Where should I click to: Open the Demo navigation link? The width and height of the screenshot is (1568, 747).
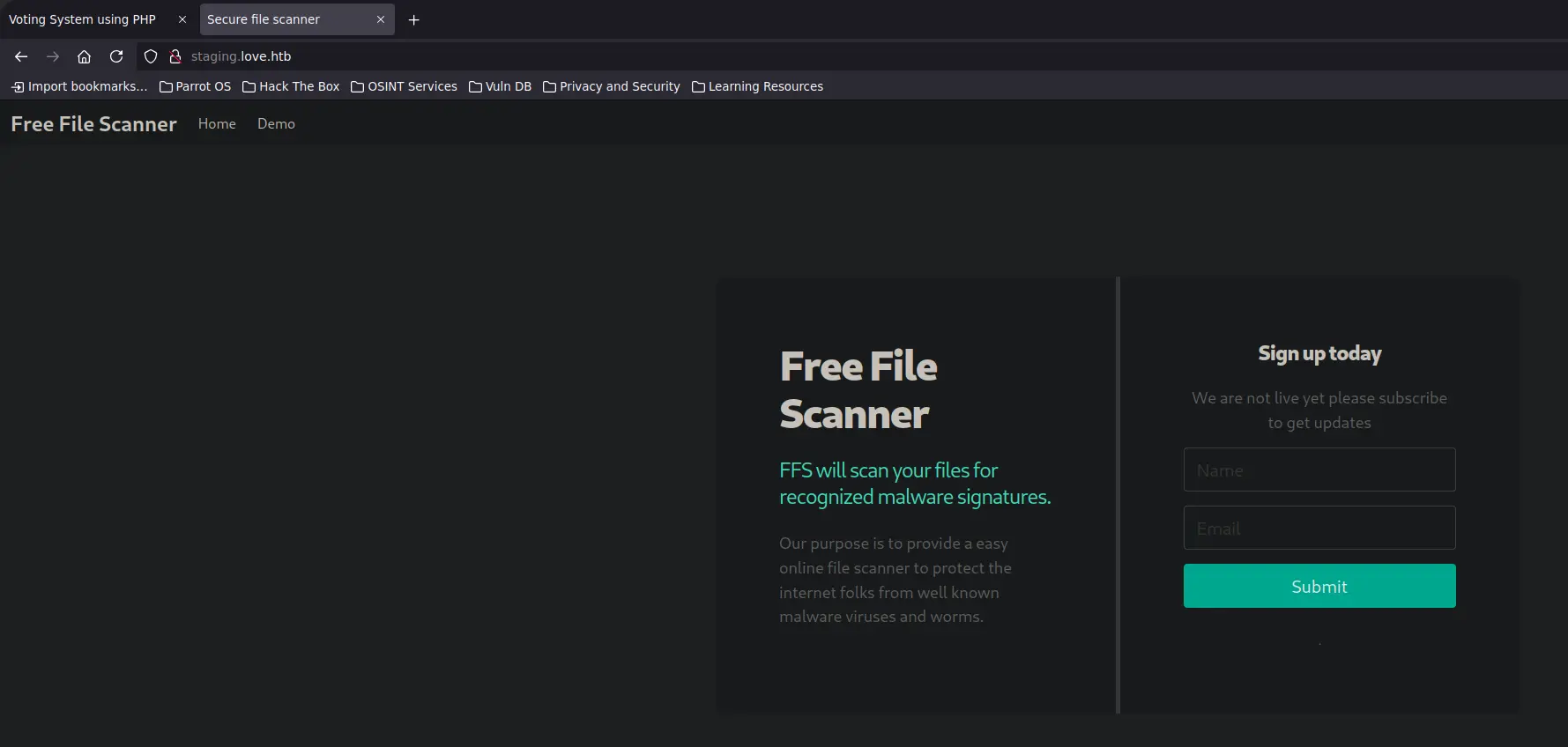tap(276, 124)
